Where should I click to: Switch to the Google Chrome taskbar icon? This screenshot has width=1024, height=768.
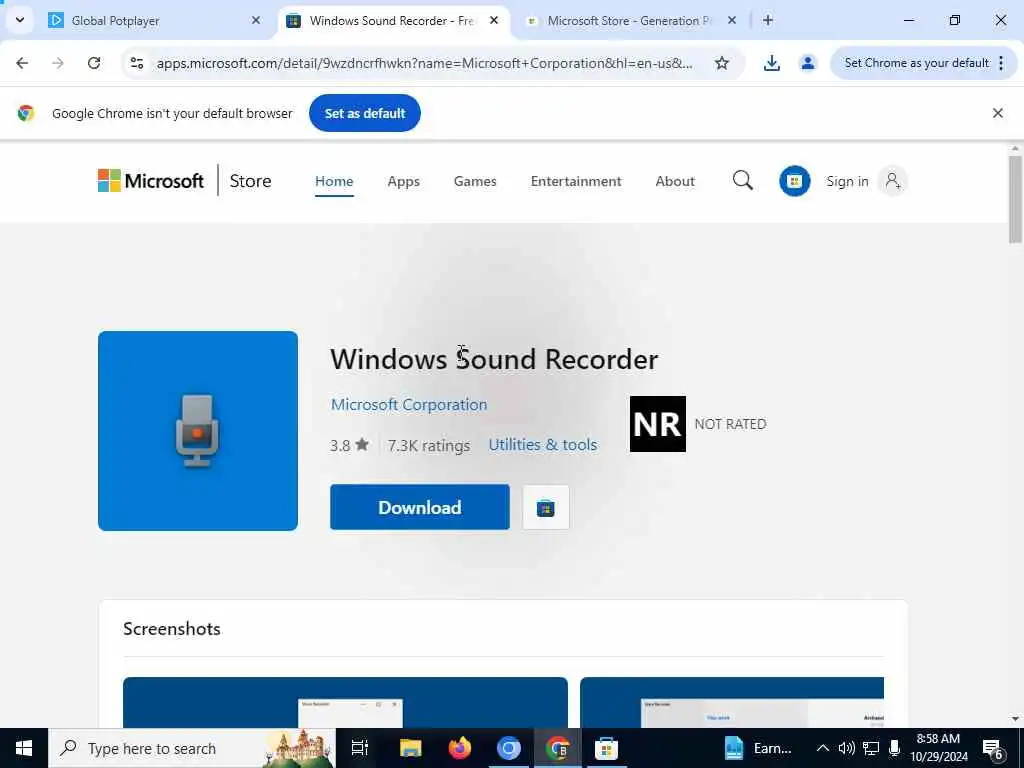(x=558, y=748)
